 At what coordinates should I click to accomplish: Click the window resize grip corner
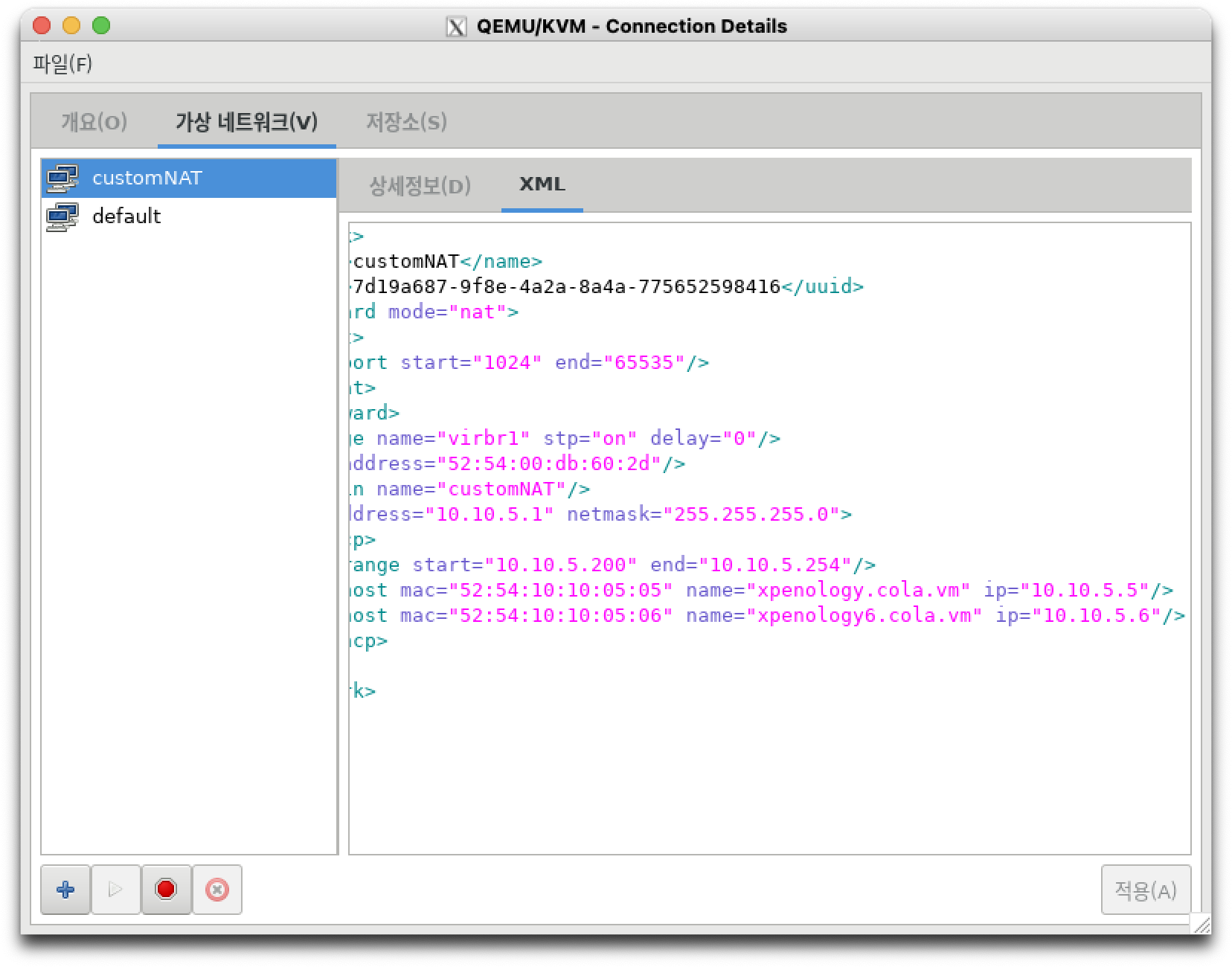click(1201, 924)
